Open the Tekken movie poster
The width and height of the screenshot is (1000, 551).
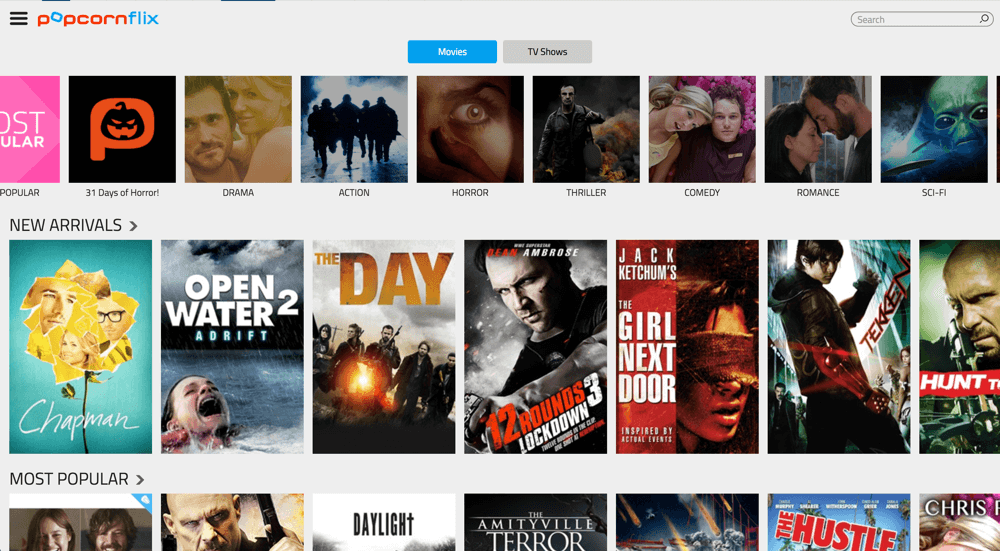click(839, 347)
